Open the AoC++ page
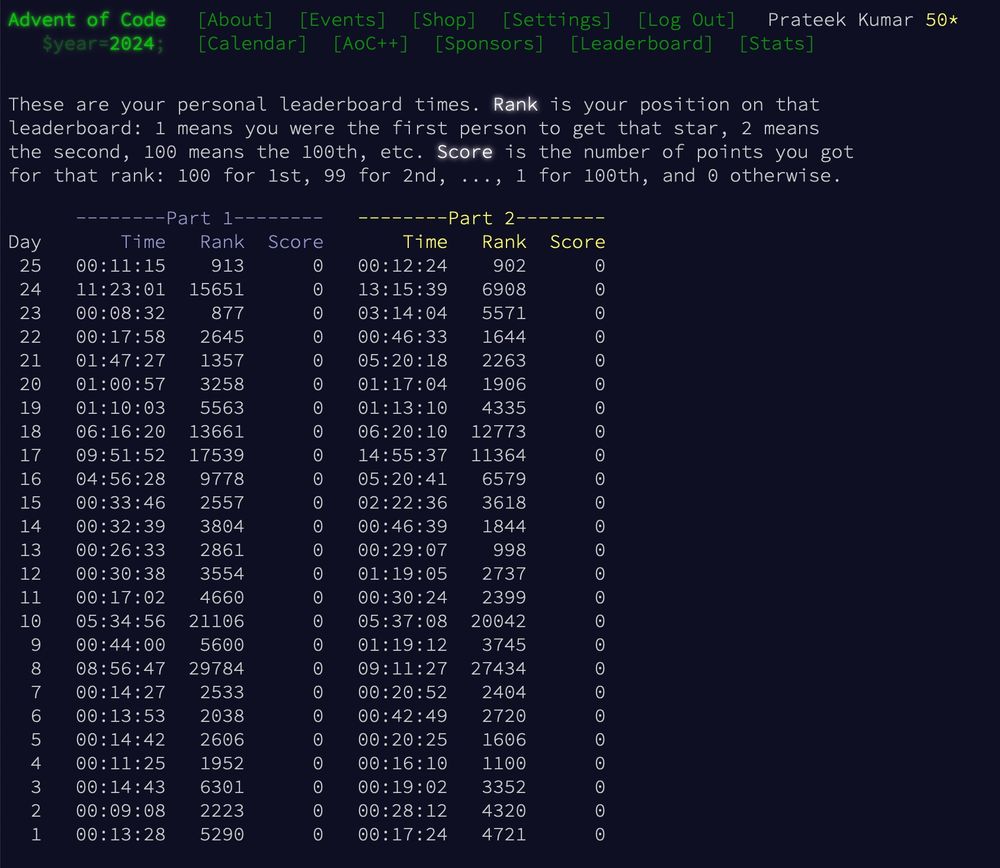The height and width of the screenshot is (868, 1000). [x=370, y=43]
